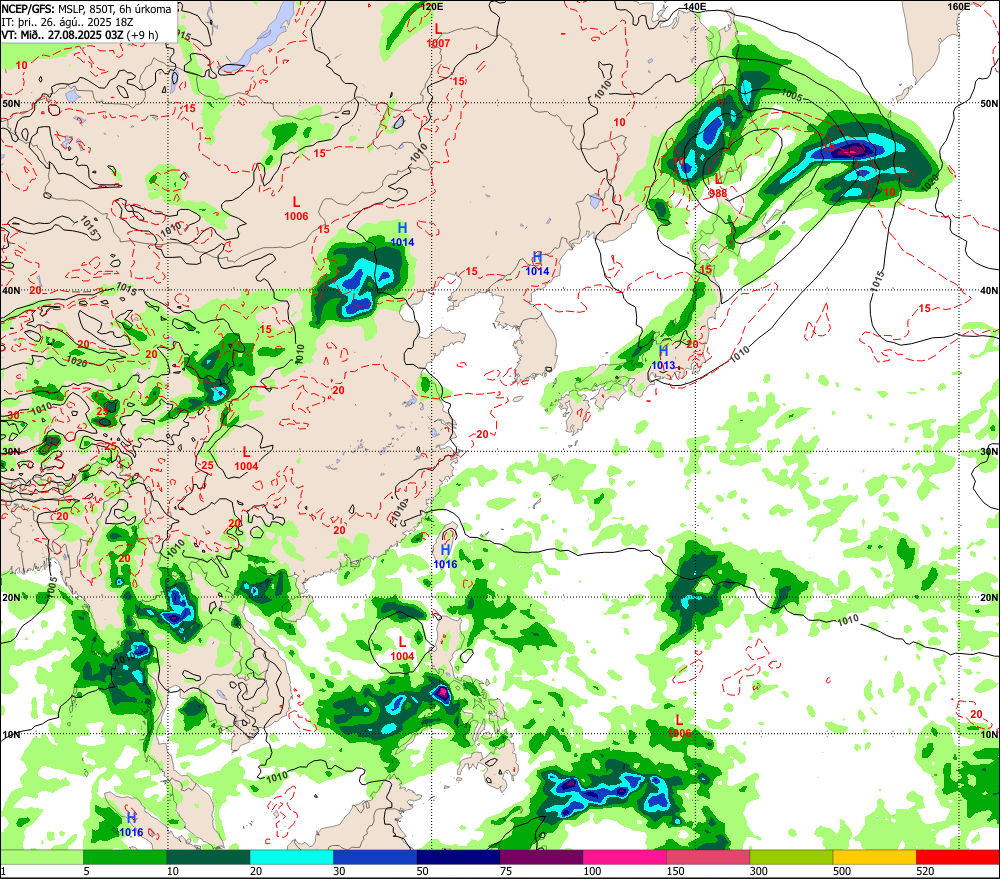Viewport: 1000px width, 879px height.
Task: Click the olive 300–500 mm legend swatch
Action: coord(791,857)
